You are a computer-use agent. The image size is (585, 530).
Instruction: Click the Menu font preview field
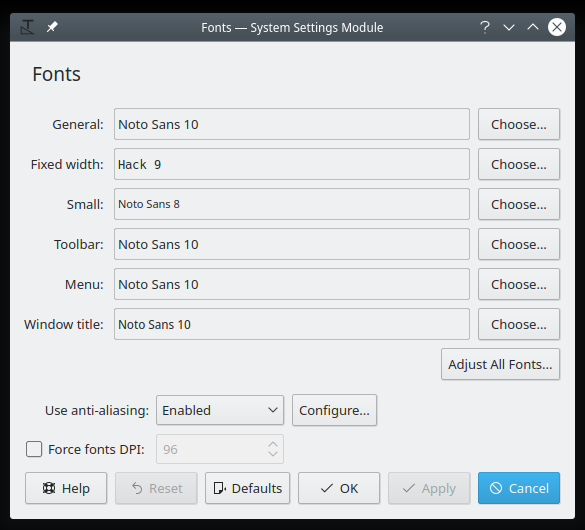coord(292,284)
